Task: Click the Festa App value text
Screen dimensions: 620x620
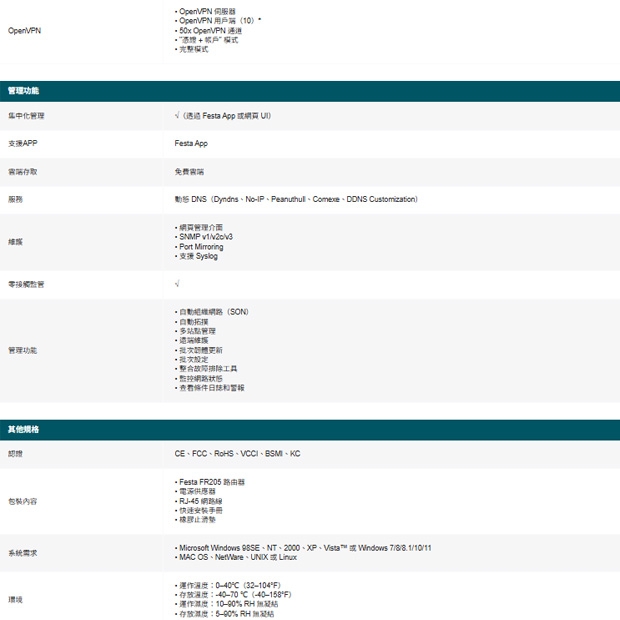Action: (191, 144)
